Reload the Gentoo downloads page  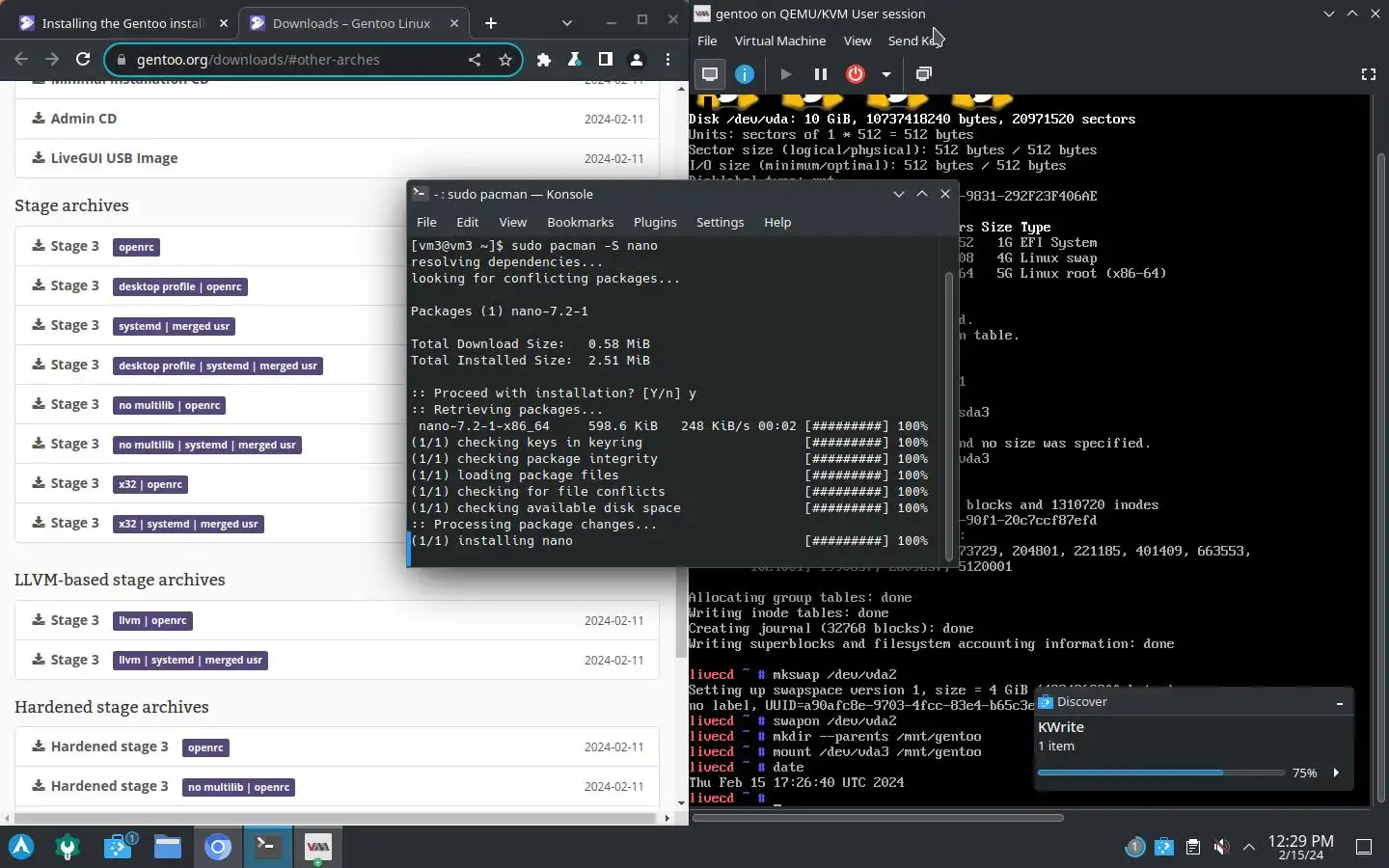click(83, 59)
